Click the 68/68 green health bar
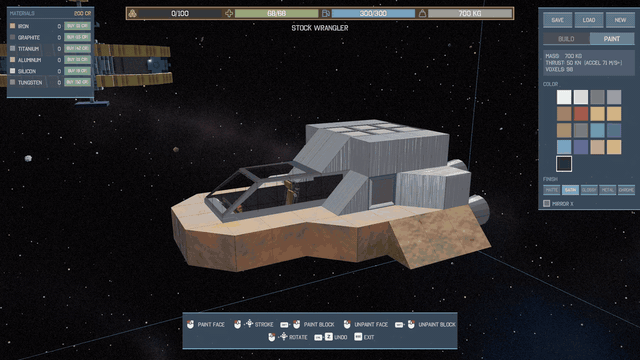The width and height of the screenshot is (640, 360). pyautogui.click(x=277, y=13)
